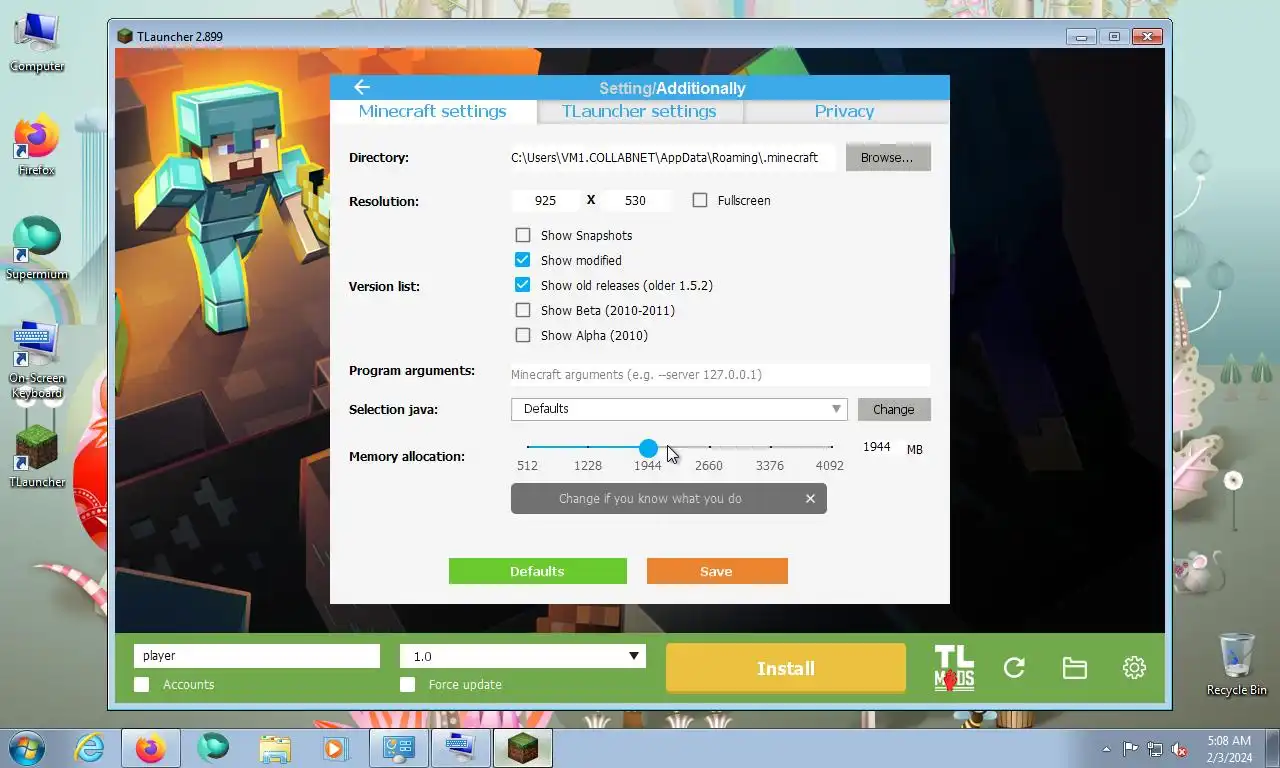Uncheck Show modified
The width and height of the screenshot is (1280, 768).
(523, 260)
